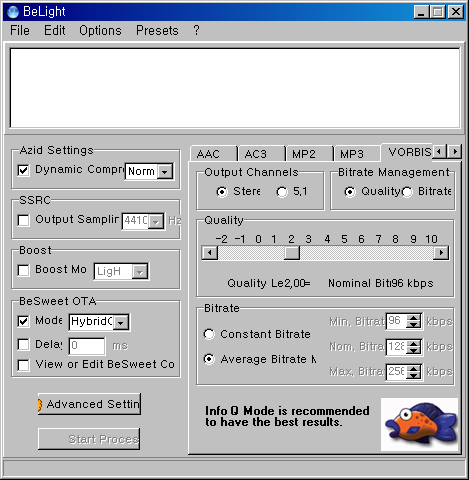Toggle the BeSweet OTA Mode checkbox
The height and width of the screenshot is (480, 469).
(x=23, y=321)
